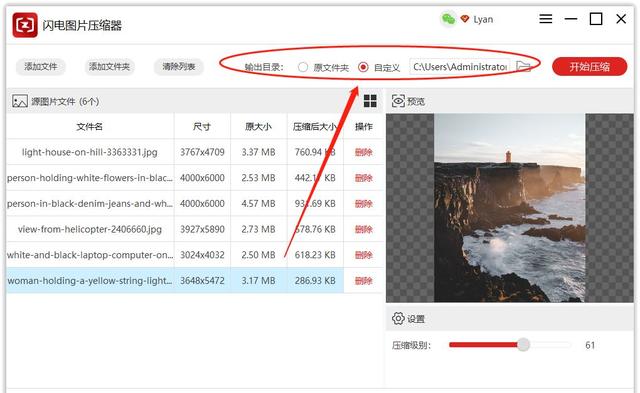The image size is (640, 393).
Task: Click the 2.53 MB original size cell
Action: pos(258,178)
